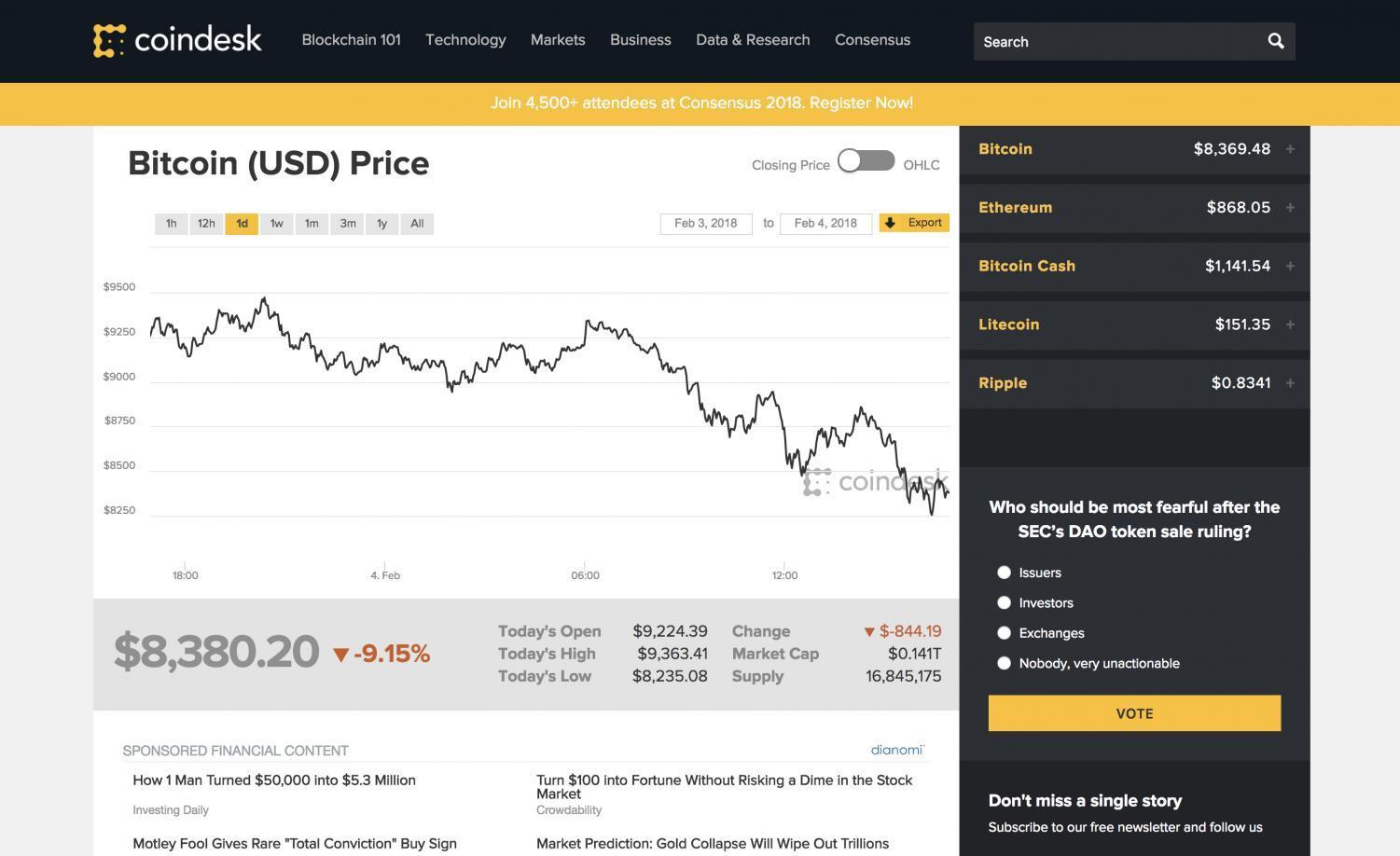
Task: Click the $151.35 Litecoin price
Action: 1242,324
